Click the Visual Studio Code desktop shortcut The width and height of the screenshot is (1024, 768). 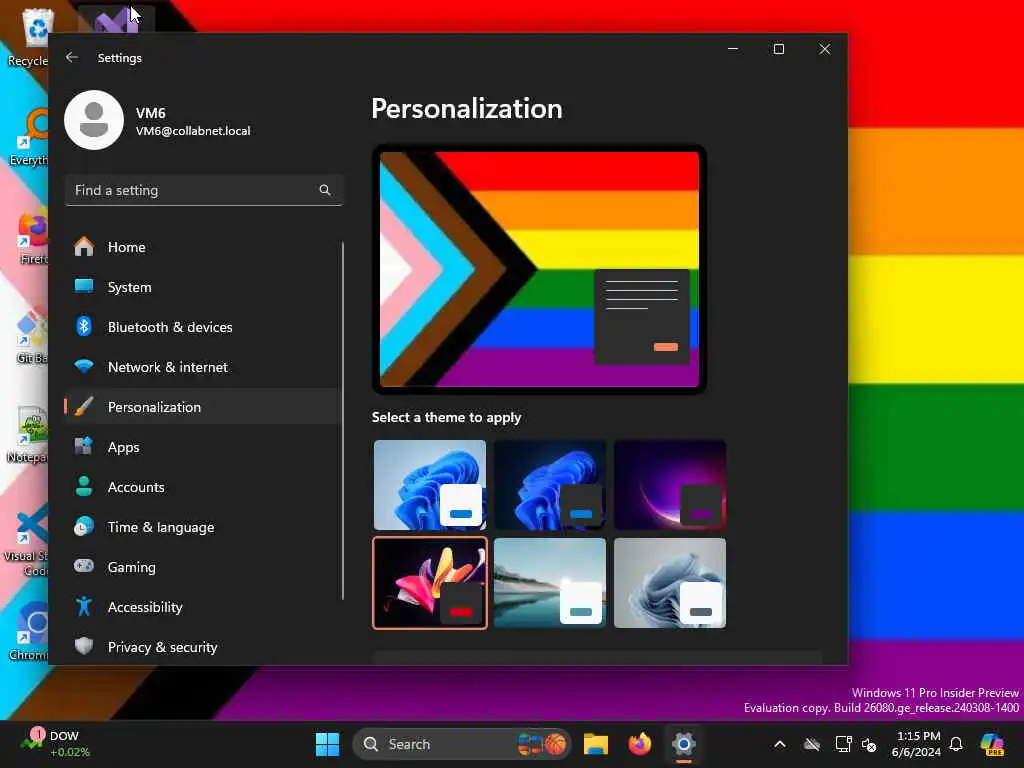tap(26, 541)
